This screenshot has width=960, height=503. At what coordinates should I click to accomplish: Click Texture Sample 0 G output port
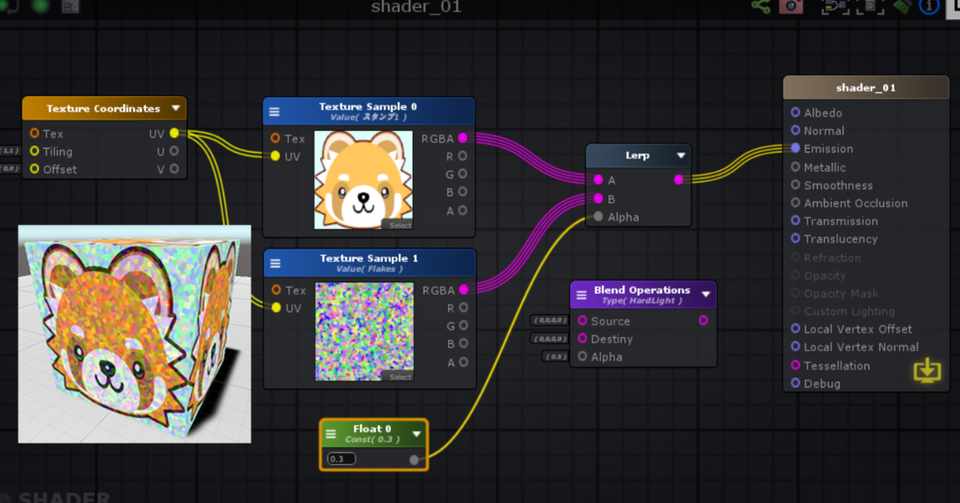[x=463, y=174]
